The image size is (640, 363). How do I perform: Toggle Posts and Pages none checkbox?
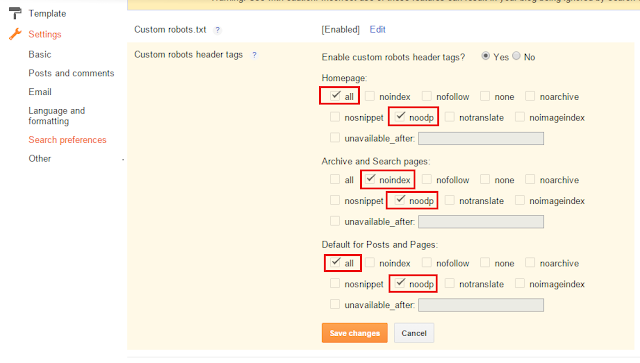click(485, 263)
